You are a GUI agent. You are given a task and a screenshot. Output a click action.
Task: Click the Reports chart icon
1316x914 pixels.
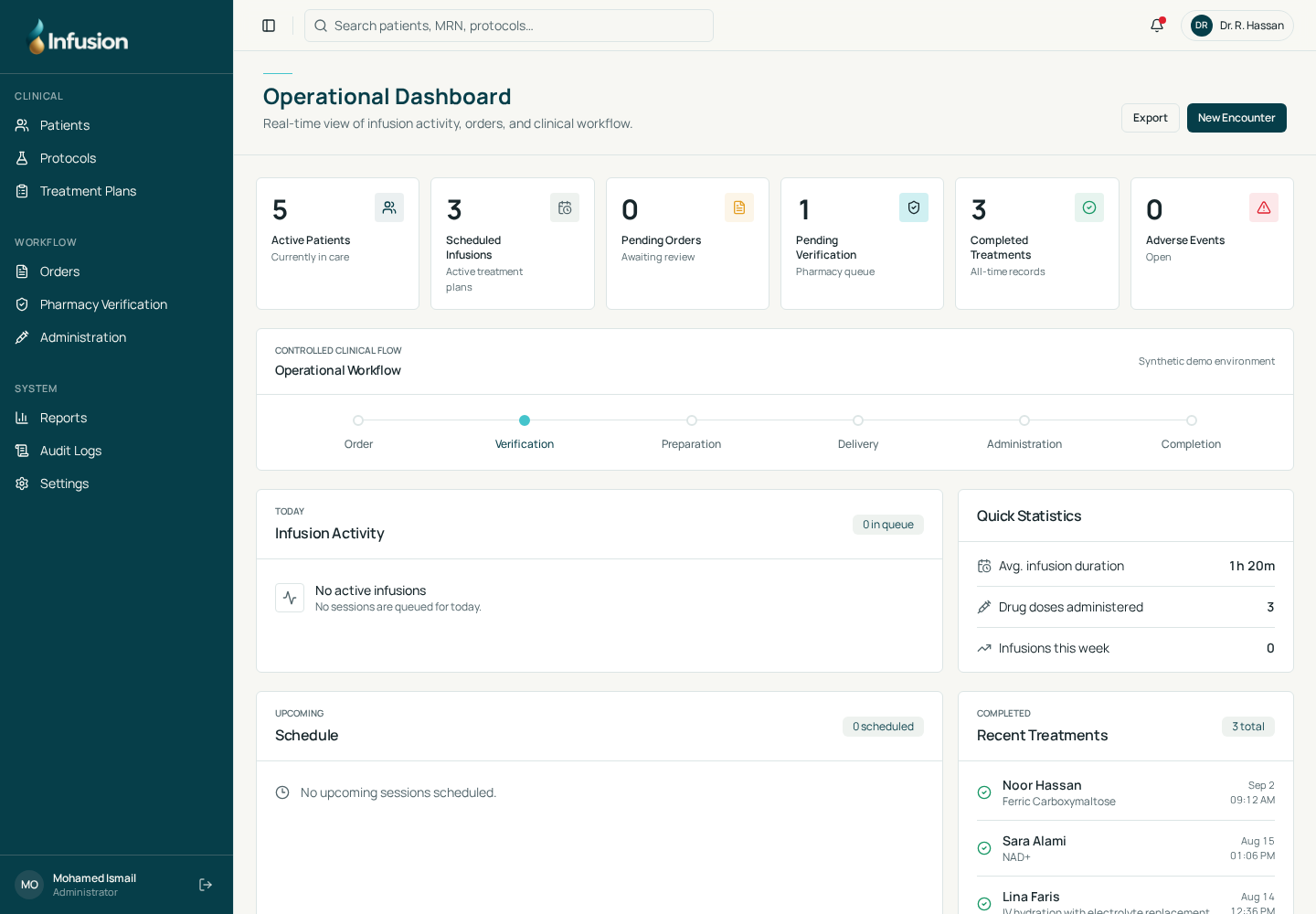(22, 418)
